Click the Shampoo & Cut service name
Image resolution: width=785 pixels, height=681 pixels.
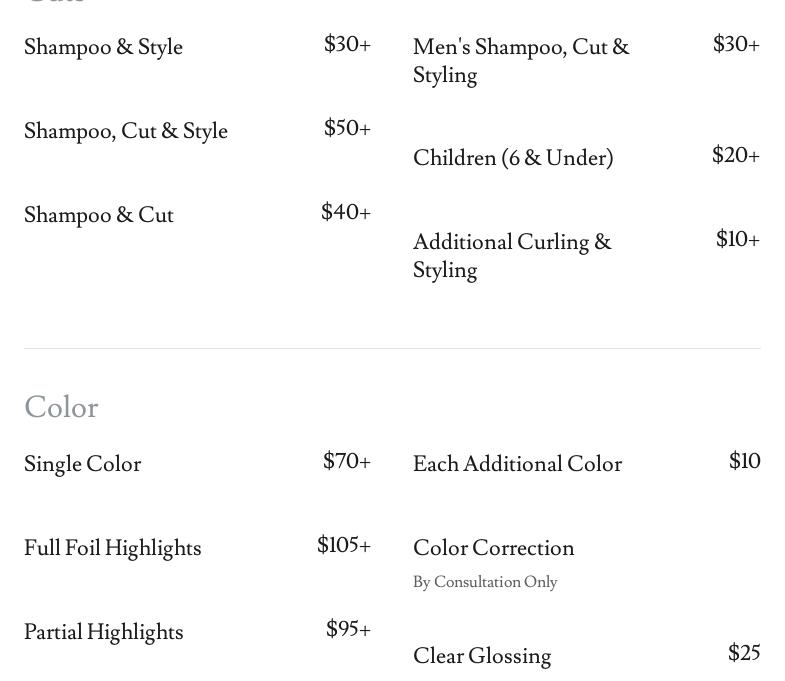(x=99, y=215)
